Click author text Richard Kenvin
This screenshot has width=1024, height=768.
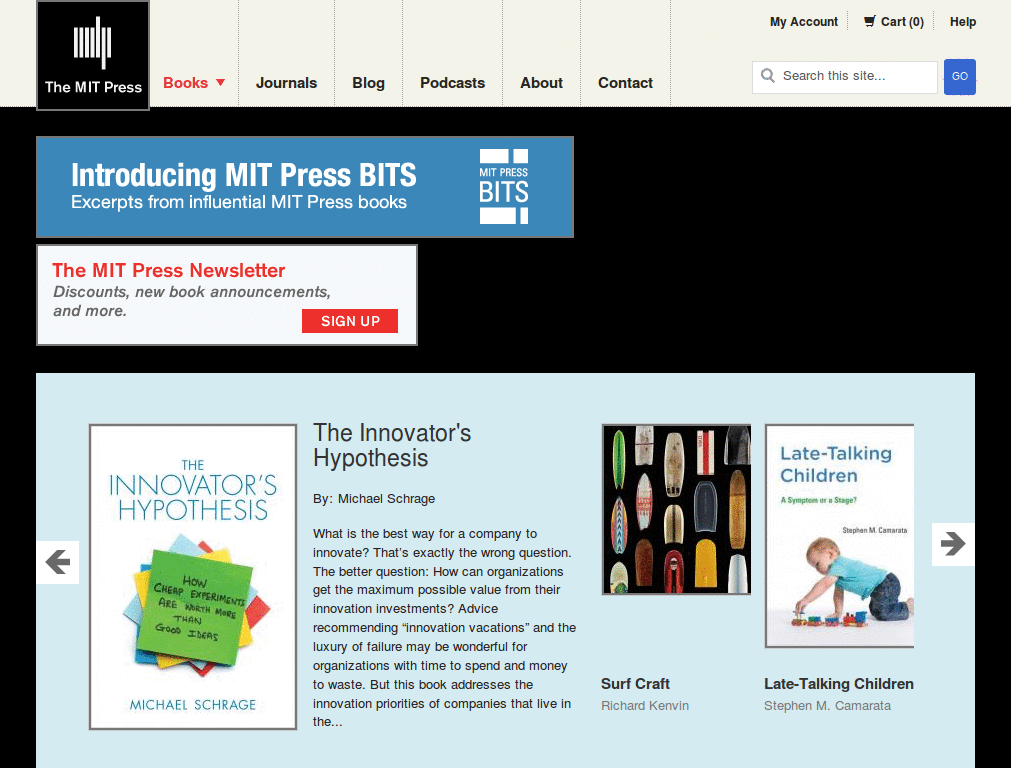[x=645, y=705]
